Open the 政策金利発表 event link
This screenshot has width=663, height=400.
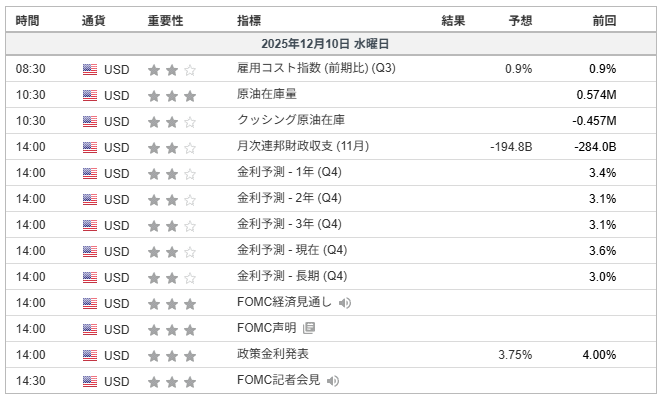coord(272,354)
